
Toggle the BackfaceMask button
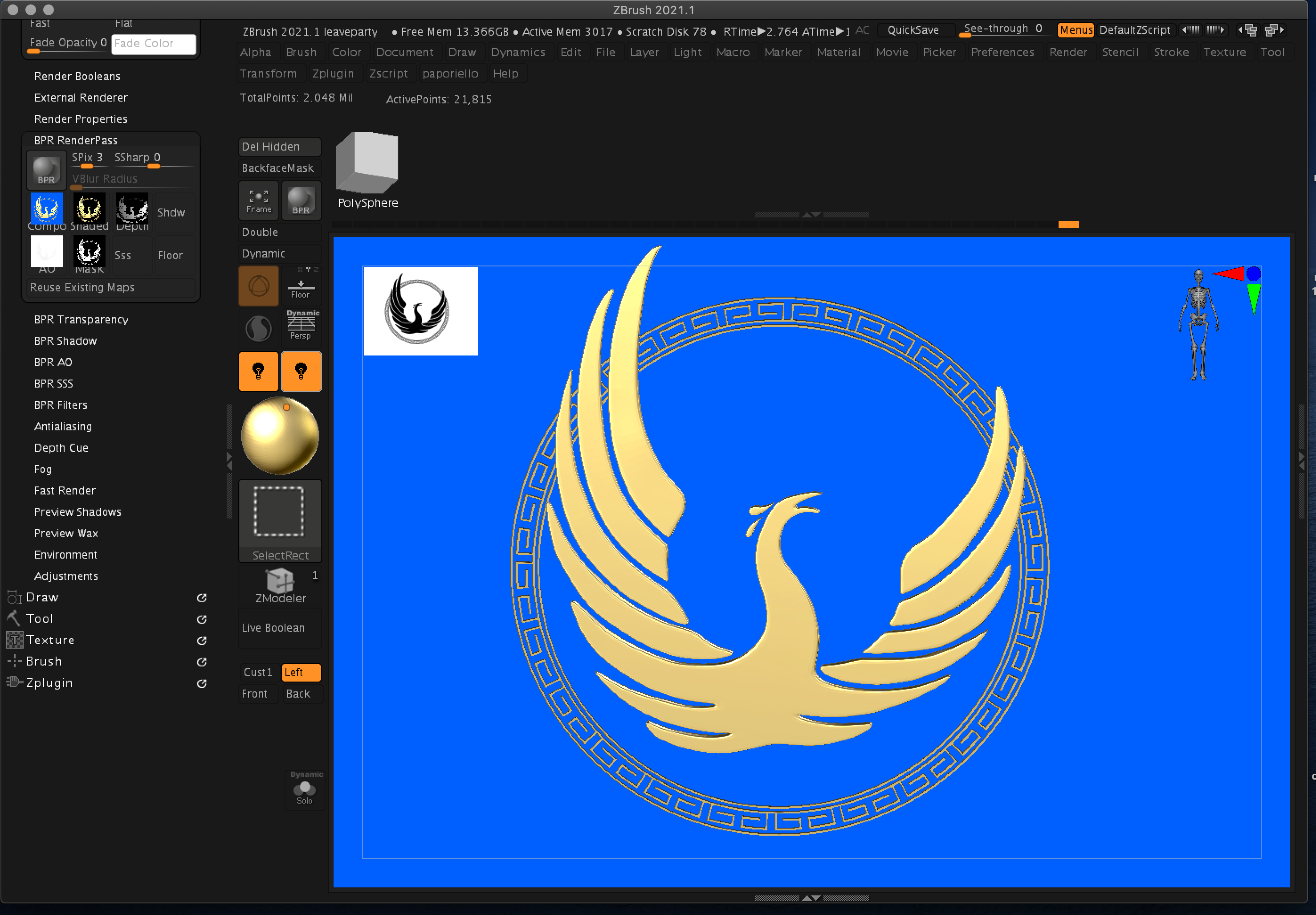pos(280,168)
